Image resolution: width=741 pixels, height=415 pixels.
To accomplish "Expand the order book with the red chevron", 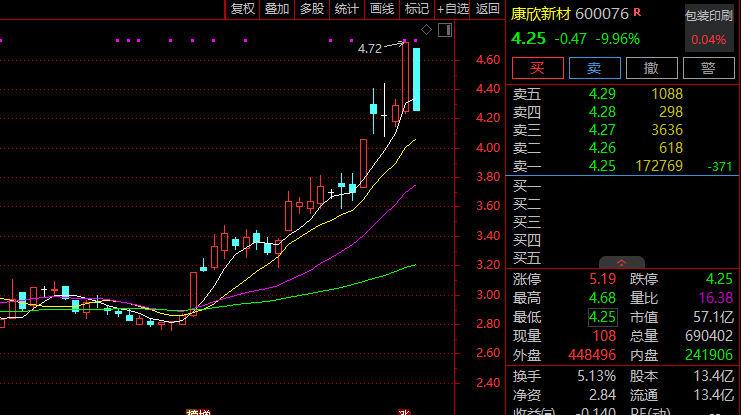I will (621, 260).
